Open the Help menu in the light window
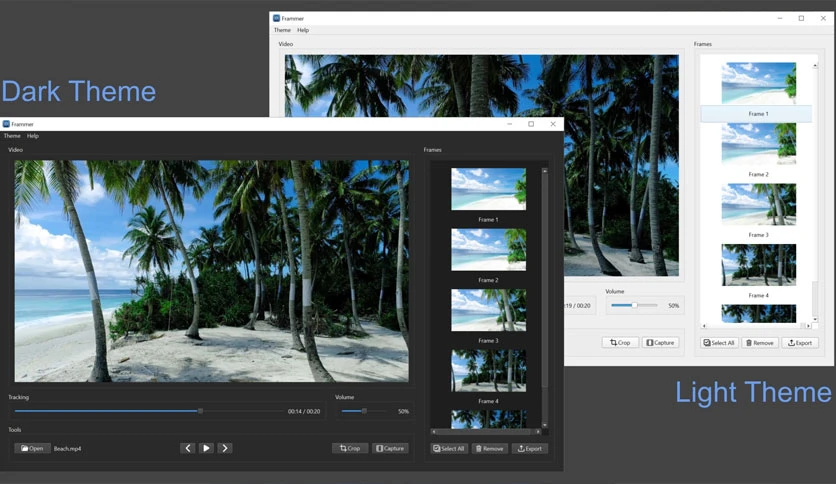 click(303, 30)
